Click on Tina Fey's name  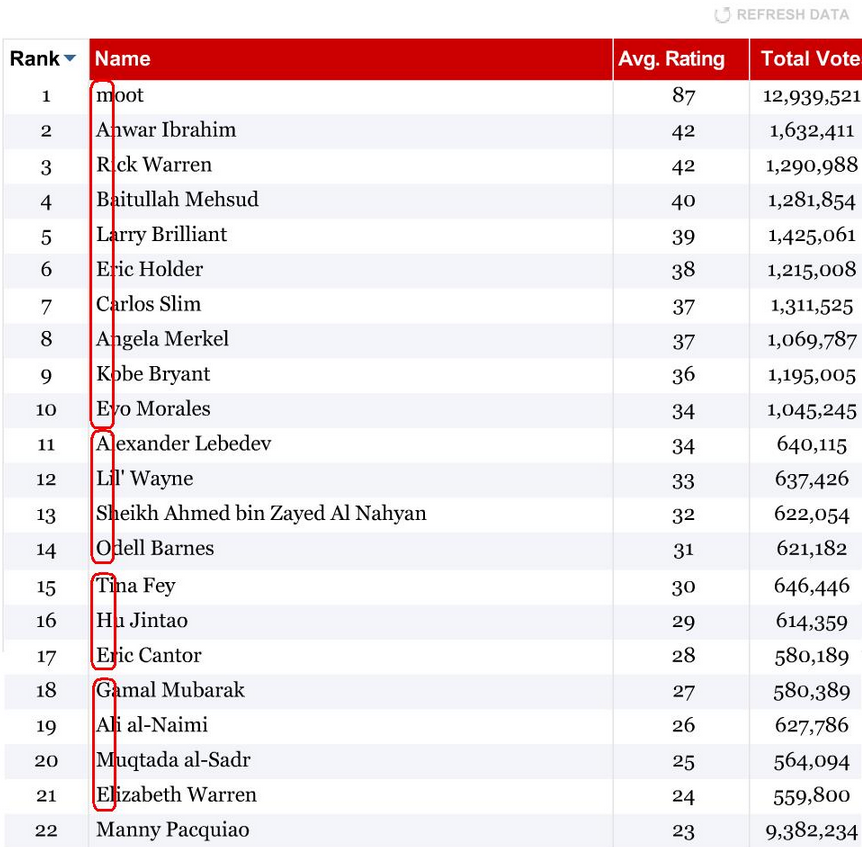click(136, 586)
